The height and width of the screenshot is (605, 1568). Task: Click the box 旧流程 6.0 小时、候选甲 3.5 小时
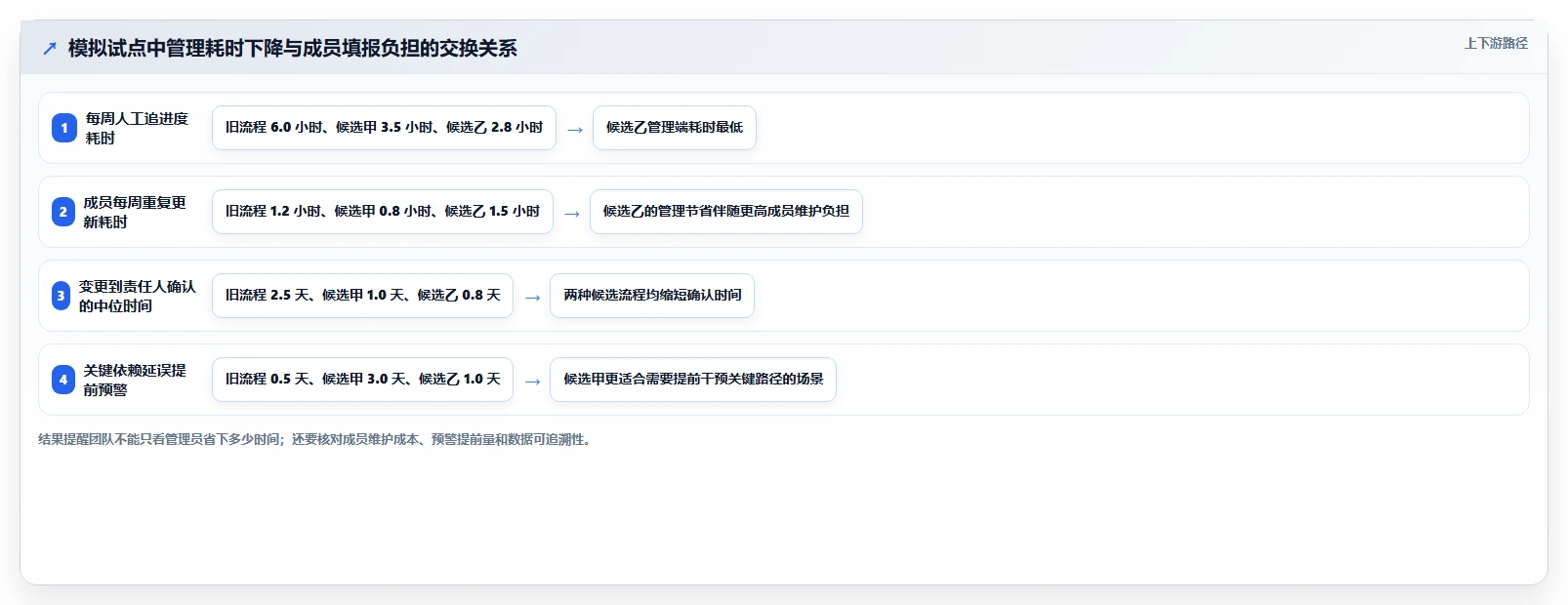(x=384, y=128)
